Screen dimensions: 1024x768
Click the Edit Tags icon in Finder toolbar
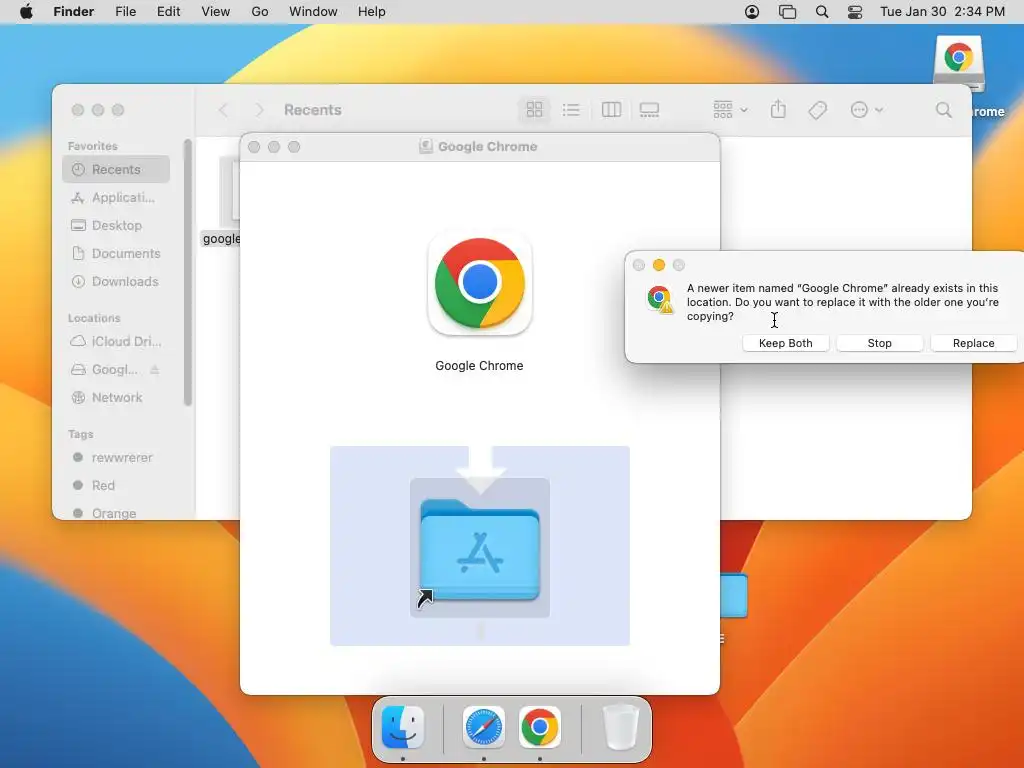click(x=817, y=110)
